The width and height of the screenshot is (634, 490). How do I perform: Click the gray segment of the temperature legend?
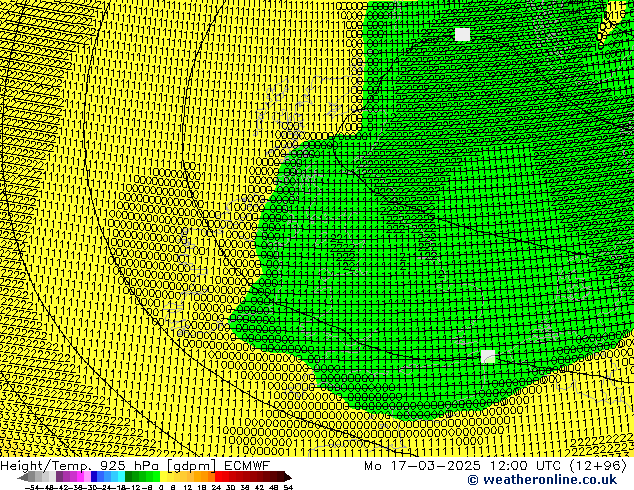pyautogui.click(x=40, y=477)
